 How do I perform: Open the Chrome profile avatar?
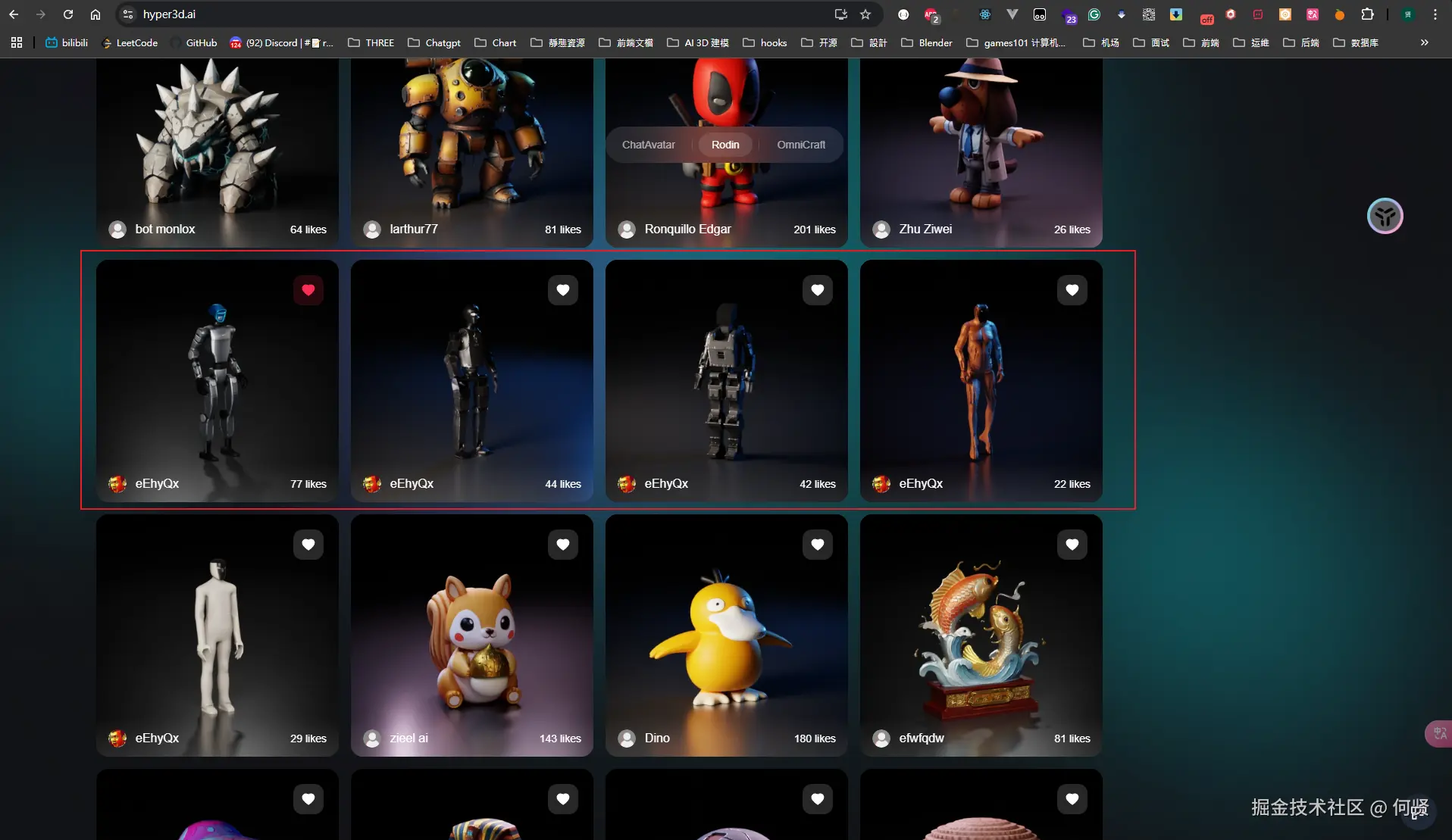(x=1408, y=14)
